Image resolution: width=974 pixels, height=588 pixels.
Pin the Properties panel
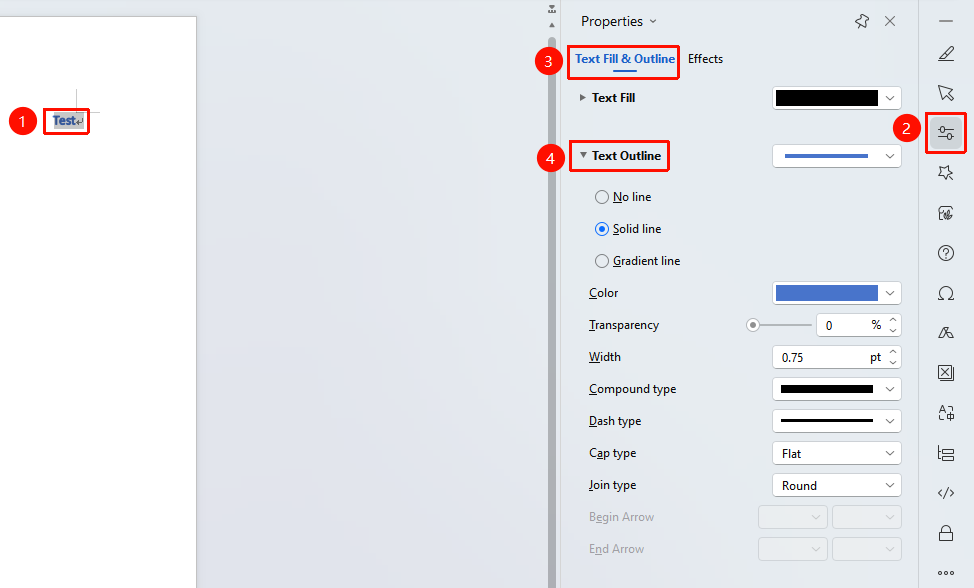(862, 22)
